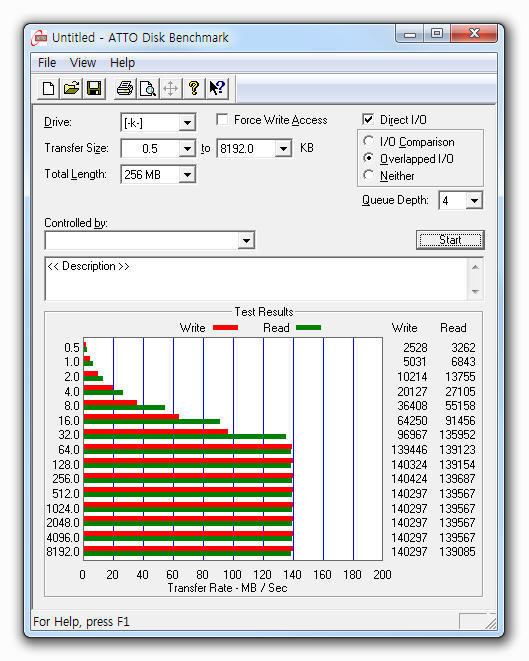The width and height of the screenshot is (529, 661).
Task: Click the window resize grip in status bar
Action: coord(490,623)
